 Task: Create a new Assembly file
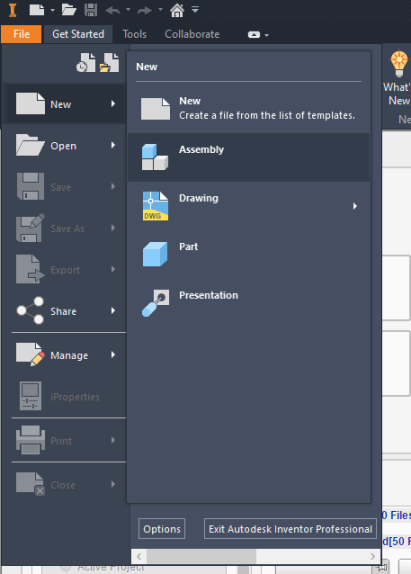coord(249,157)
